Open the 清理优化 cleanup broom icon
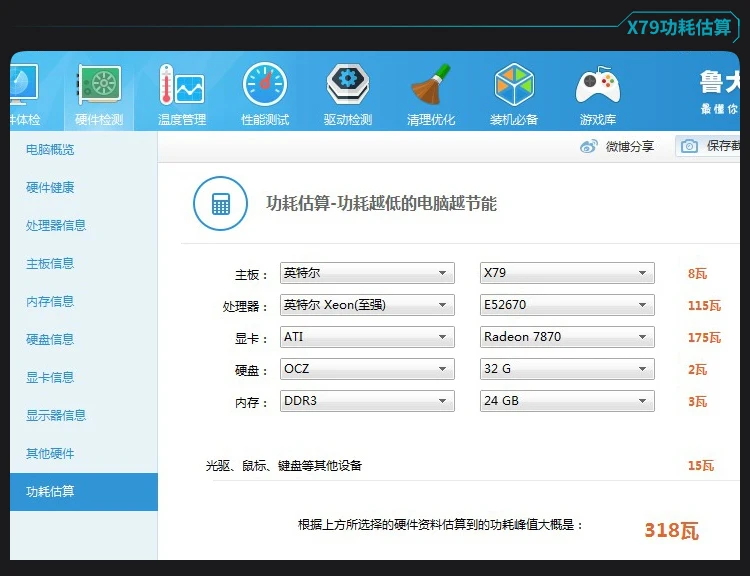This screenshot has width=750, height=576. [x=430, y=84]
